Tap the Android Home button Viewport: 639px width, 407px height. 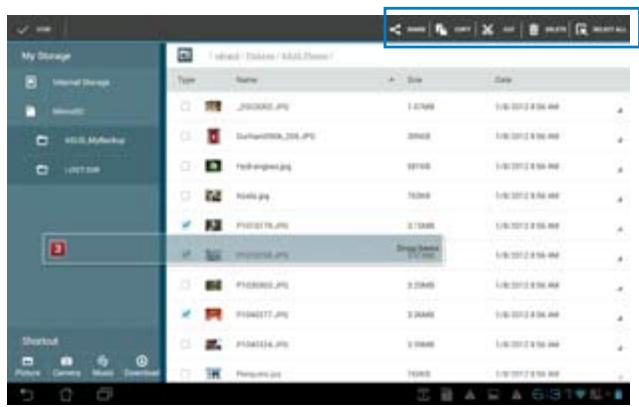[66, 394]
